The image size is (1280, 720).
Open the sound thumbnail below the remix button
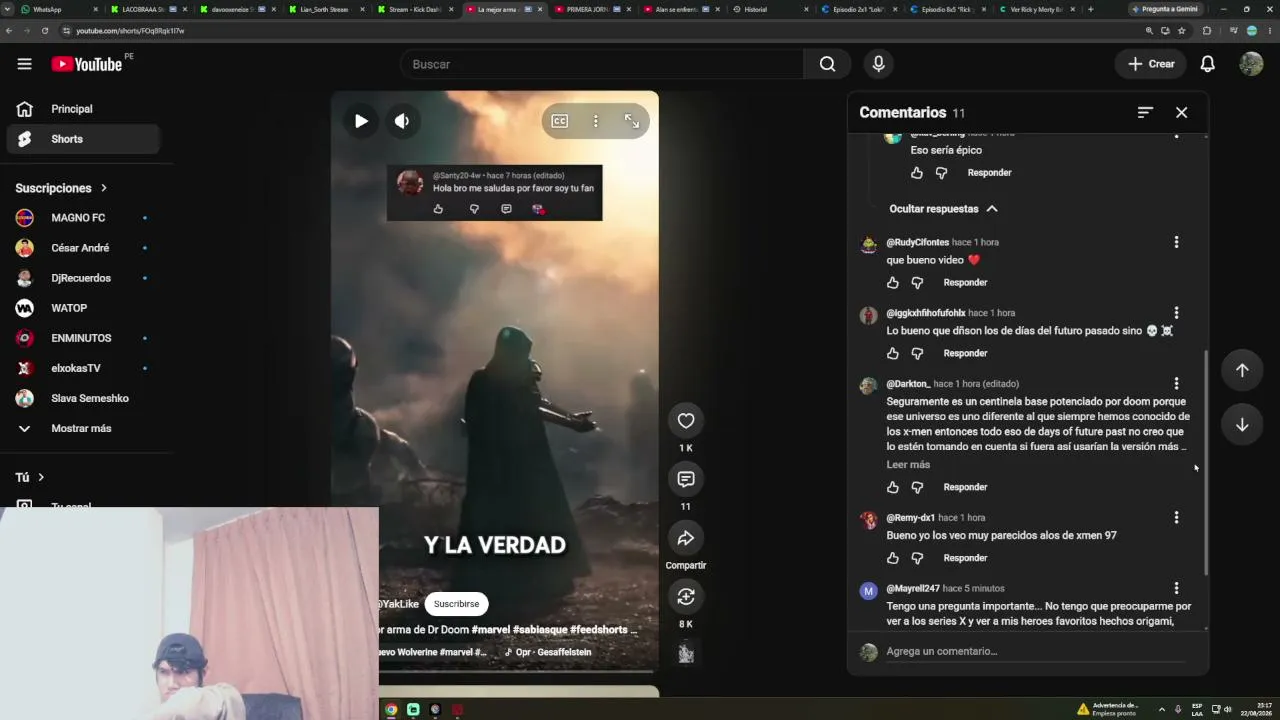686,653
